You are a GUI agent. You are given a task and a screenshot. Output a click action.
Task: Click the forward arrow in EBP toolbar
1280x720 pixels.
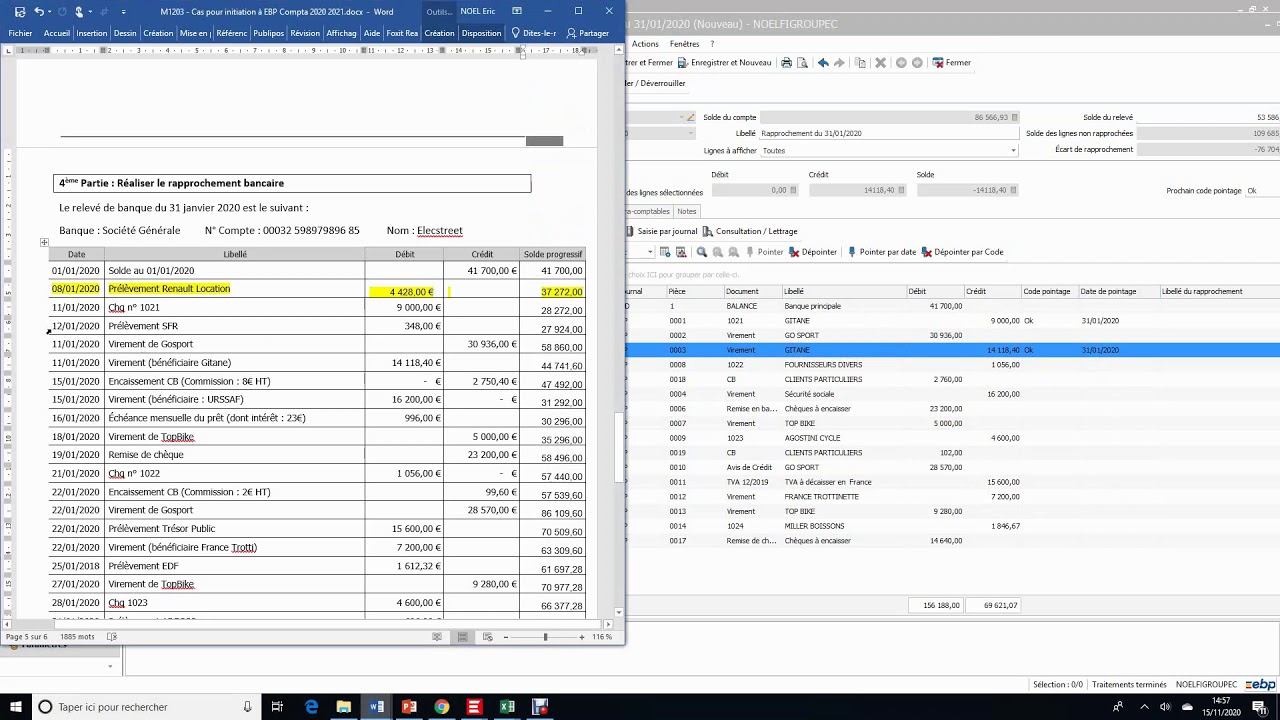(x=839, y=63)
